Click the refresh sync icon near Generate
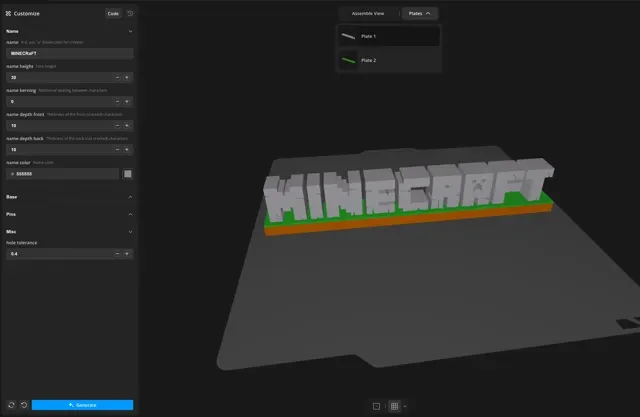The height and width of the screenshot is (417, 640). [x=11, y=405]
